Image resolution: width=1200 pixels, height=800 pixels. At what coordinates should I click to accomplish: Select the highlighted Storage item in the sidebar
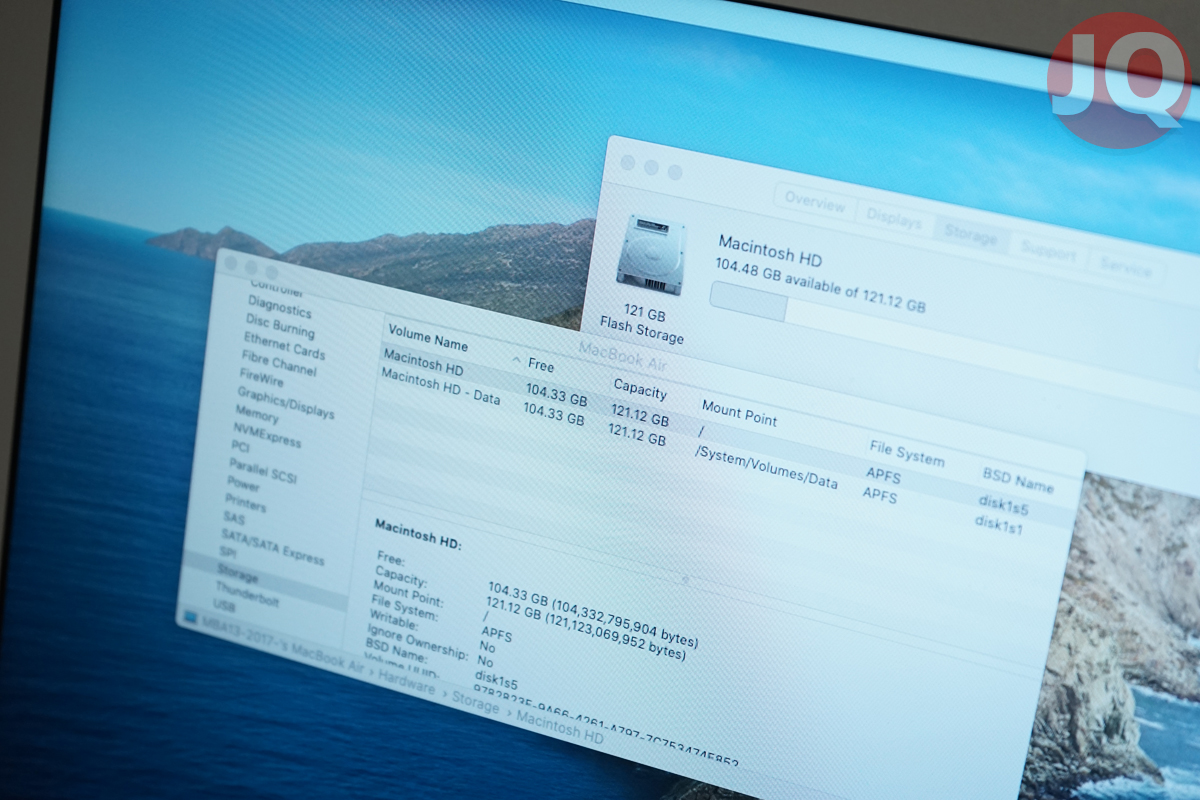[x=237, y=575]
